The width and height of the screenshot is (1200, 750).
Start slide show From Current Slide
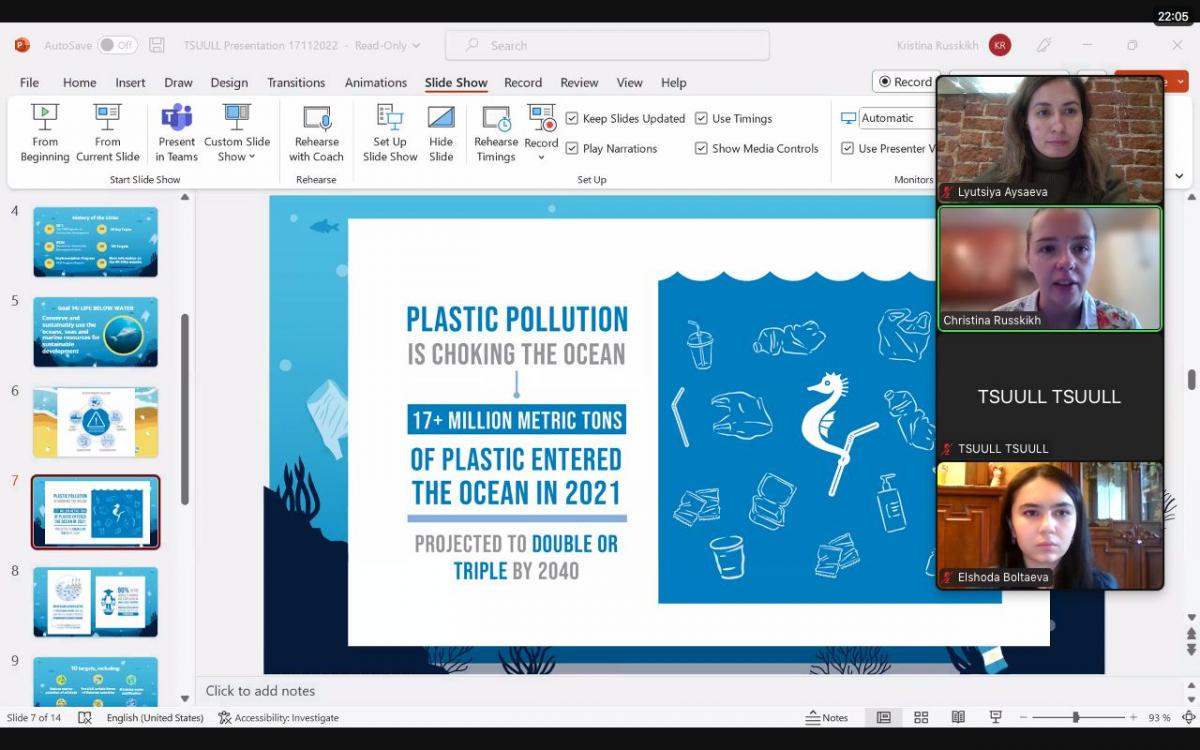pos(107,132)
